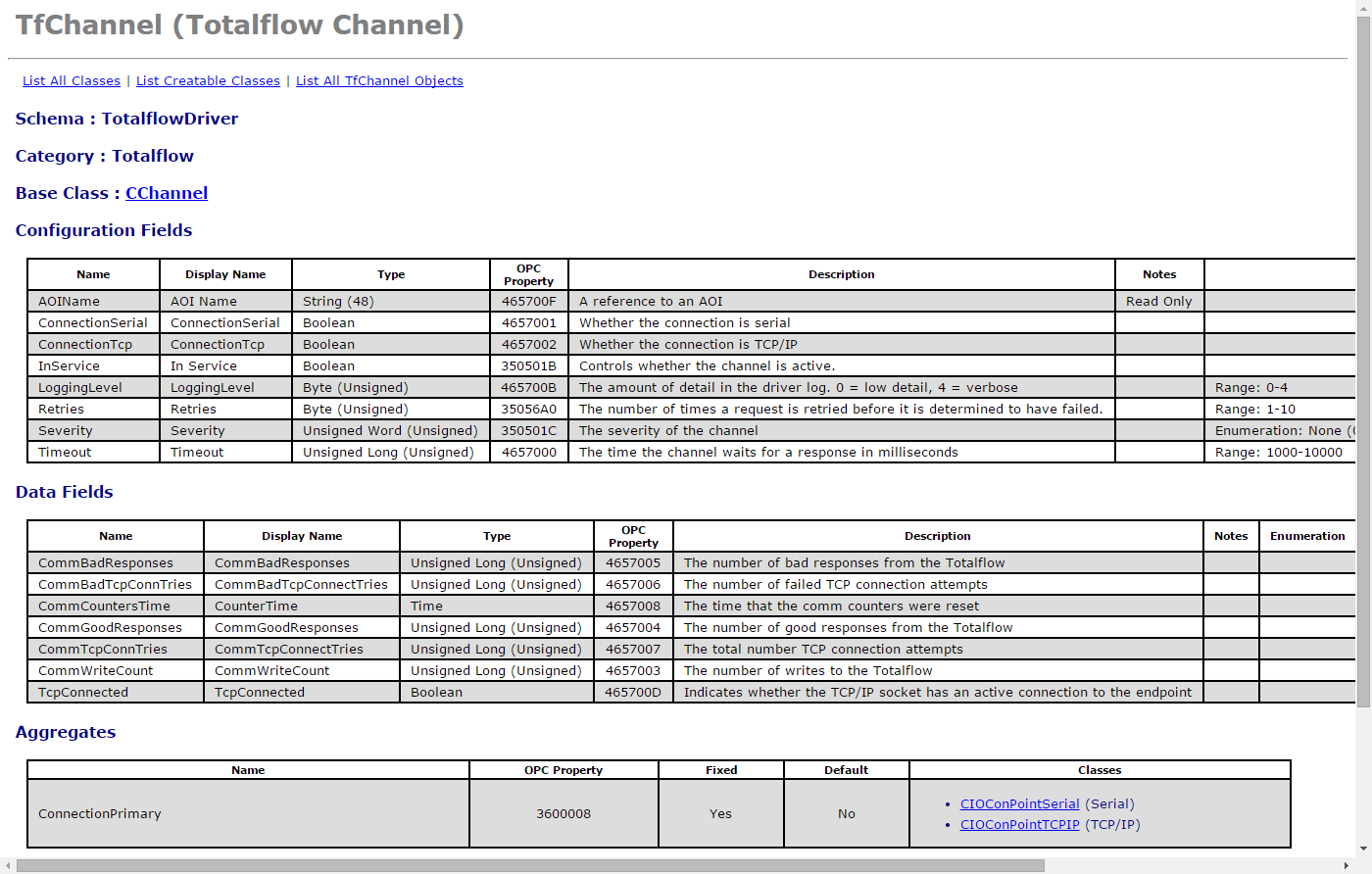Screen dimensions: 1372x874
Task: Click the Timeout row description cell
Action: 768,453
